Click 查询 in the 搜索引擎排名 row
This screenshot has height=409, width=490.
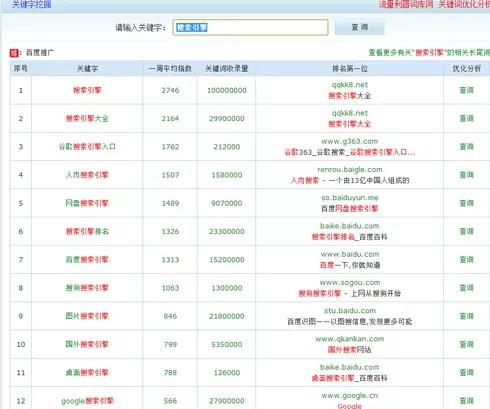coord(467,231)
